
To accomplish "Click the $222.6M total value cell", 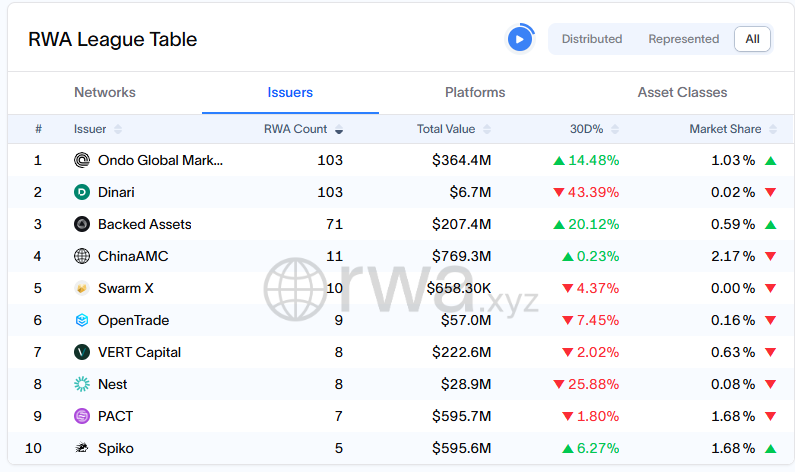I will pyautogui.click(x=462, y=352).
